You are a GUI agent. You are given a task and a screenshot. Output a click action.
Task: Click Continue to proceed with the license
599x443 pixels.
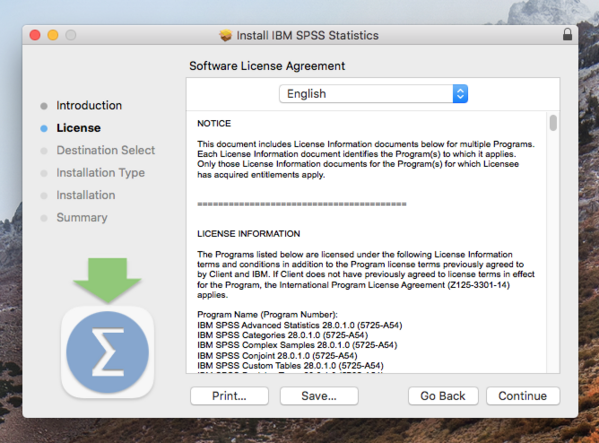click(523, 396)
